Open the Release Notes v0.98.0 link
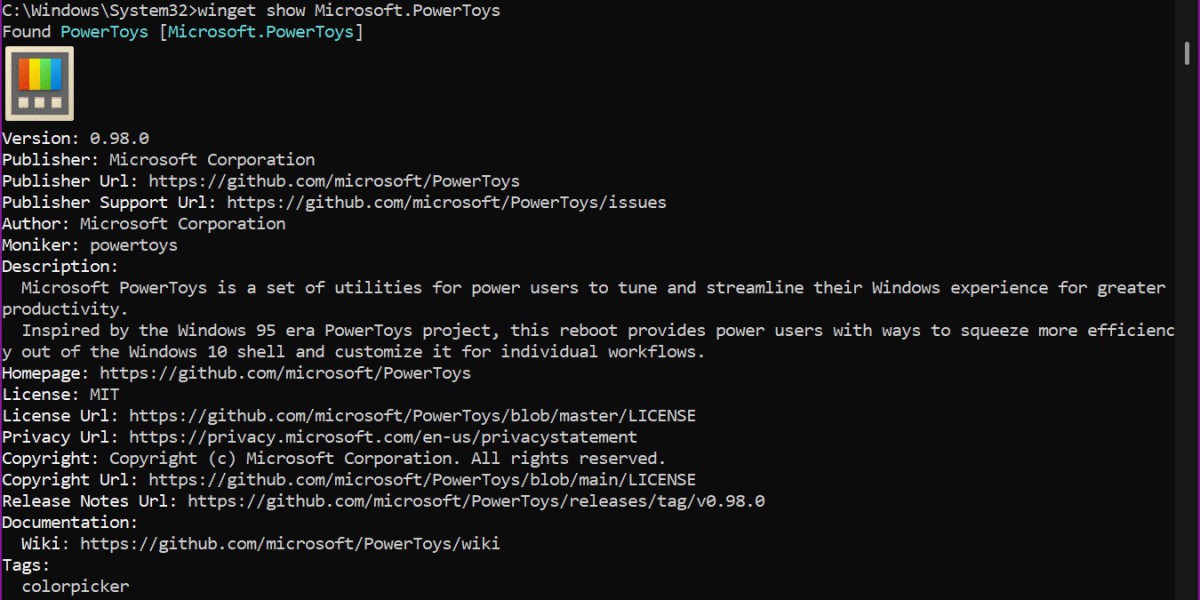Viewport: 1200px width, 600px height. [476, 501]
